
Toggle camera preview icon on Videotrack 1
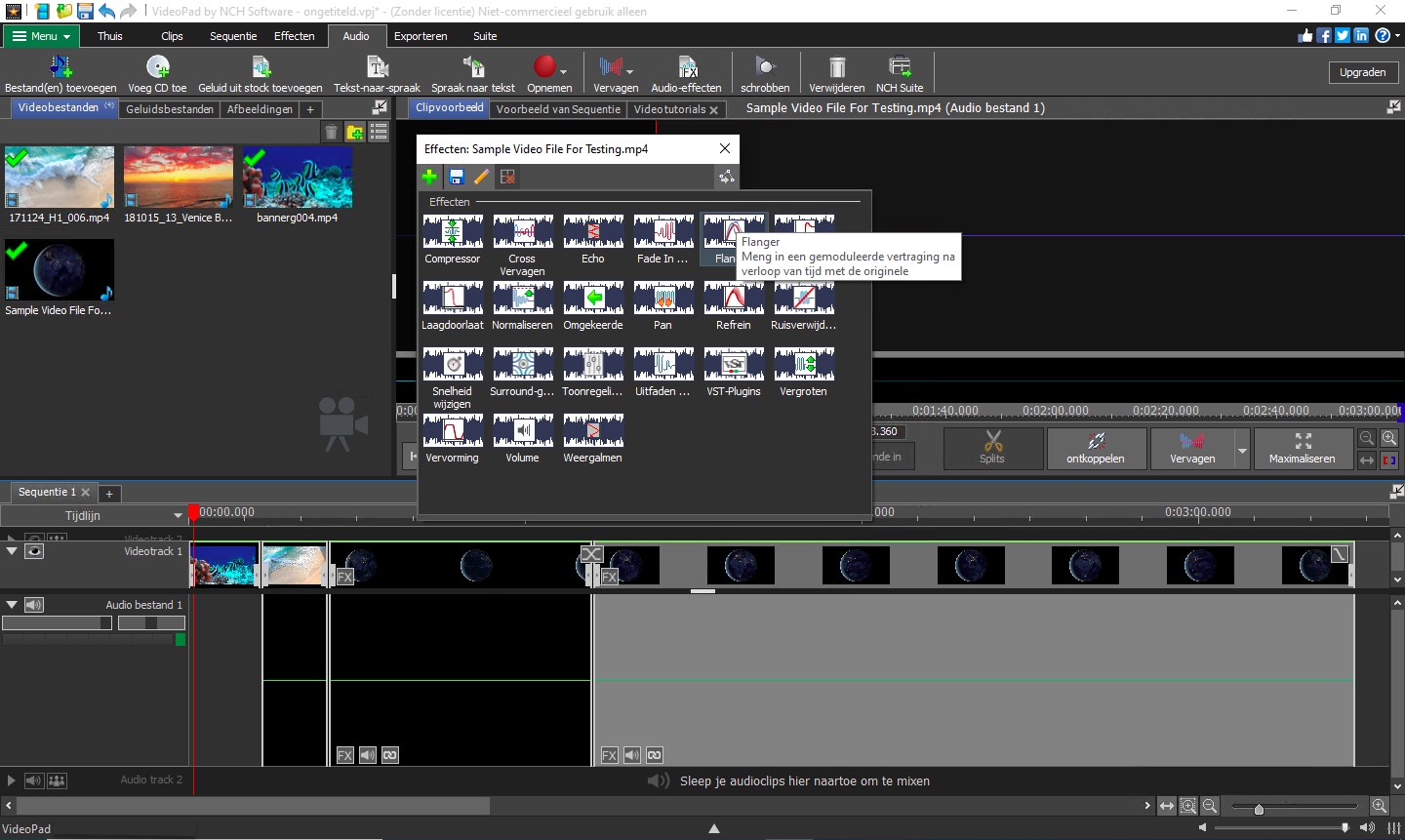(35, 551)
